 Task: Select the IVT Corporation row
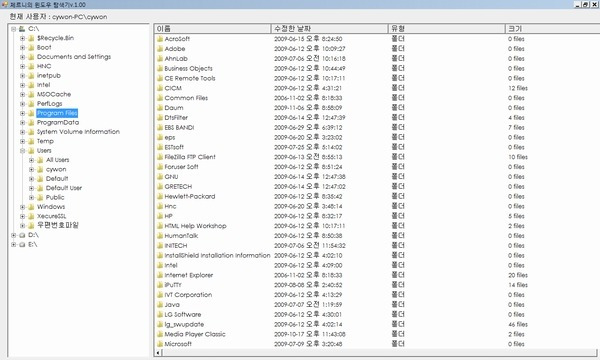coord(377,295)
